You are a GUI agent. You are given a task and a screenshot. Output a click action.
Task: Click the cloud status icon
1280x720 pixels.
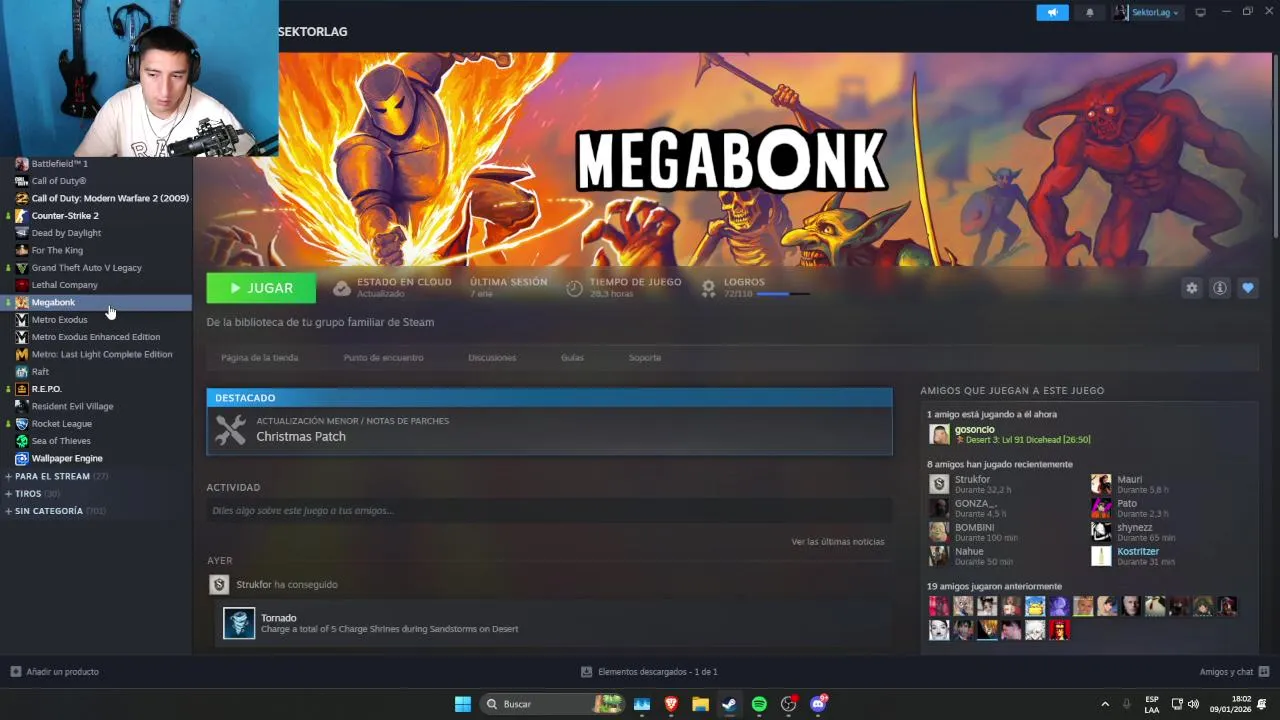(x=342, y=288)
